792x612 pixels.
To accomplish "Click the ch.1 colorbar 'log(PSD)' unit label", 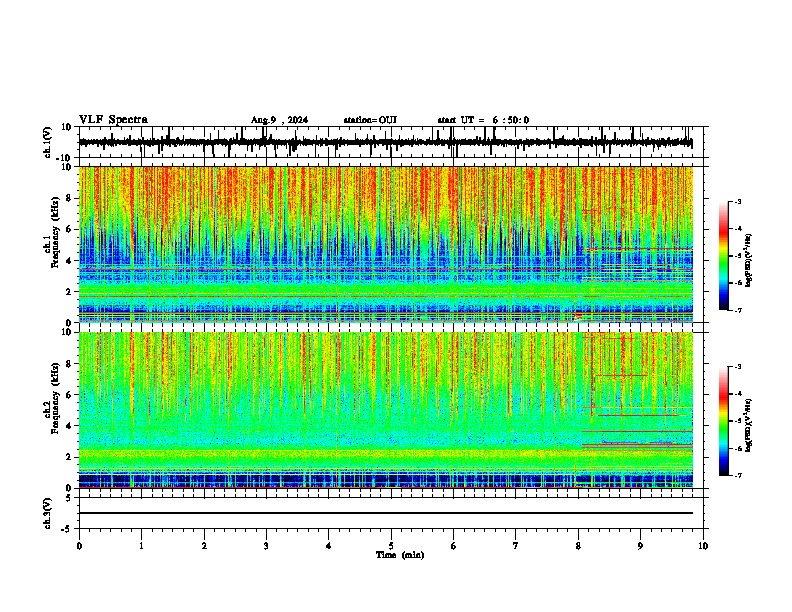I will tap(749, 261).
